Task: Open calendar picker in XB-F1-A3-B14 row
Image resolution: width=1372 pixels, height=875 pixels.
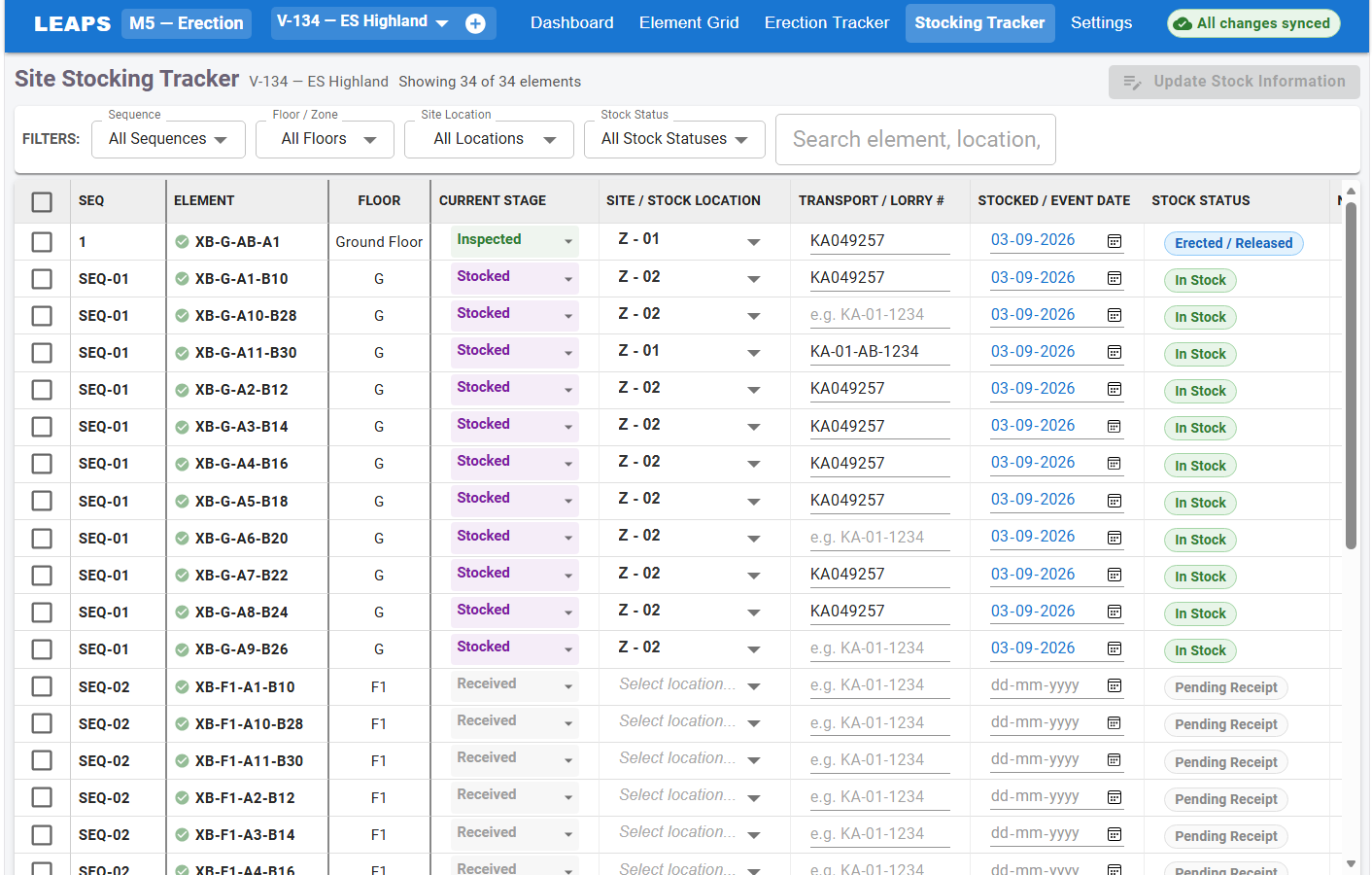Action: click(x=1115, y=834)
